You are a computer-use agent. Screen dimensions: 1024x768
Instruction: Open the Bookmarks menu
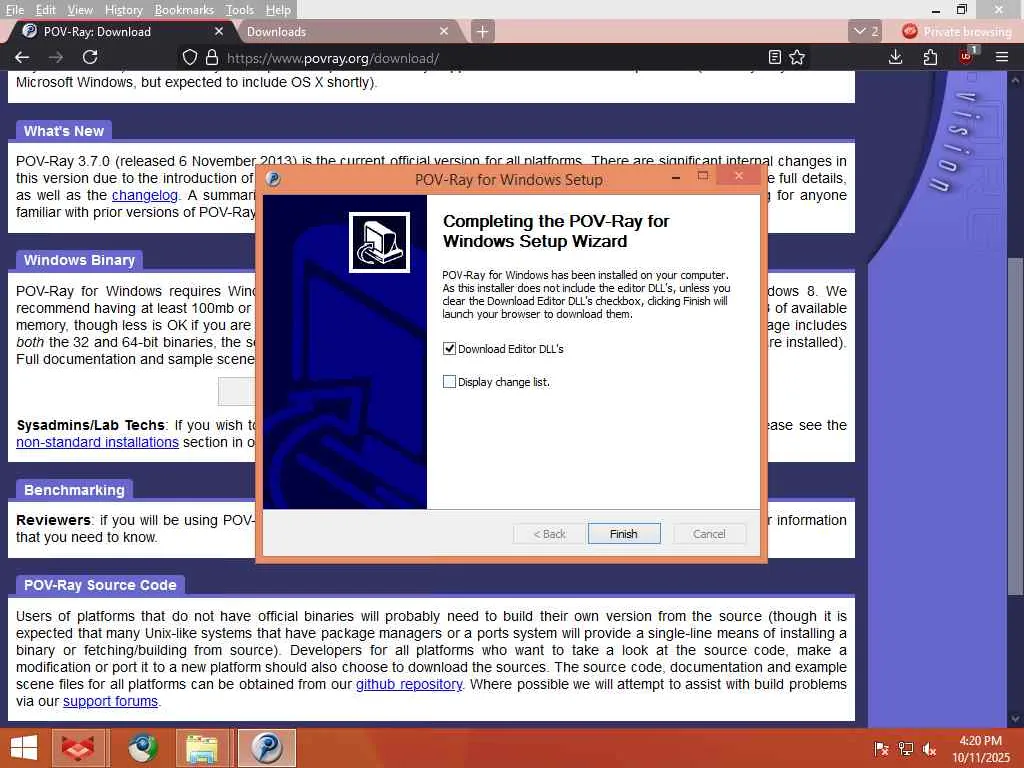click(x=184, y=10)
